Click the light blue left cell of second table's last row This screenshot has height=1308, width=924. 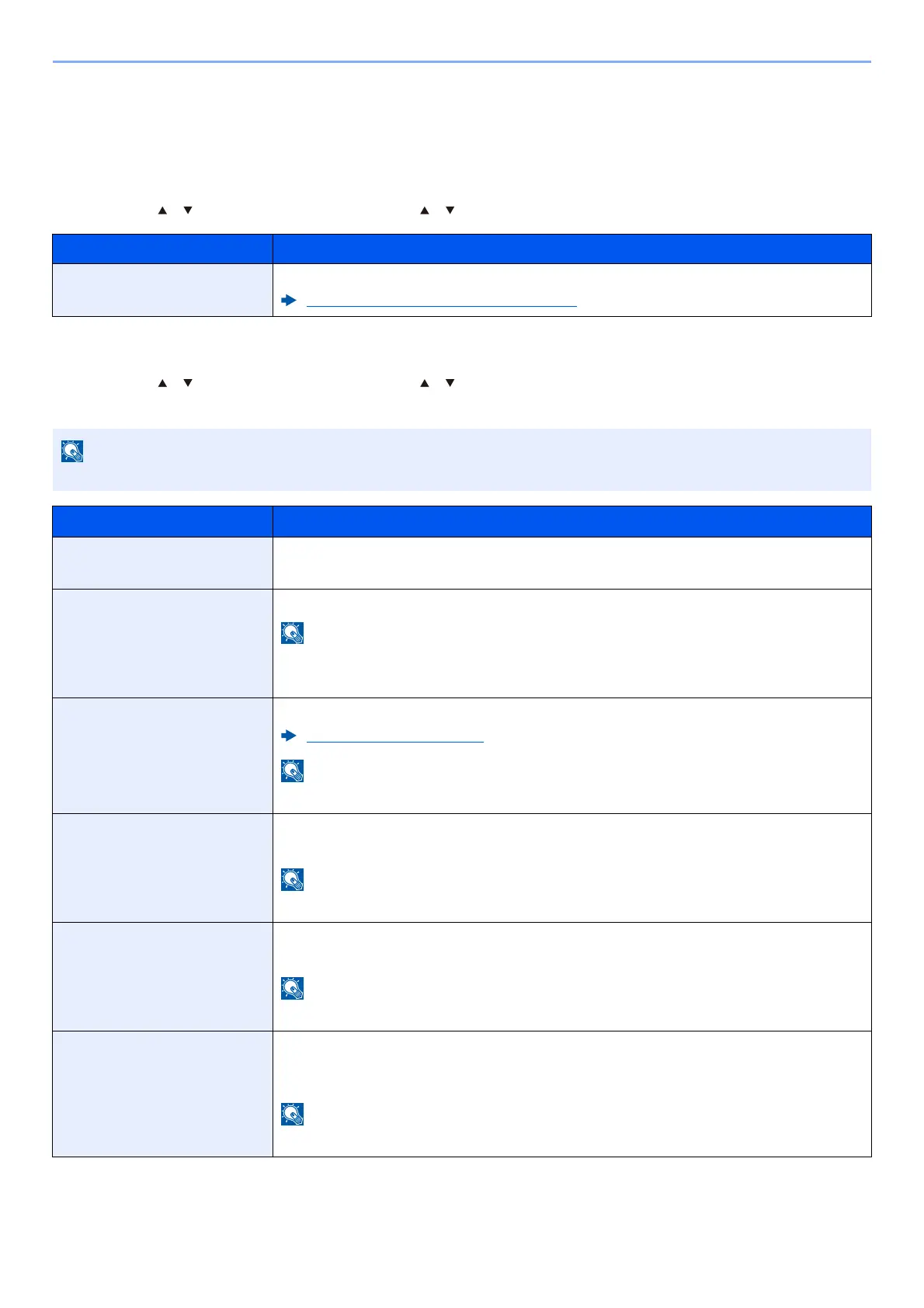[162, 1094]
